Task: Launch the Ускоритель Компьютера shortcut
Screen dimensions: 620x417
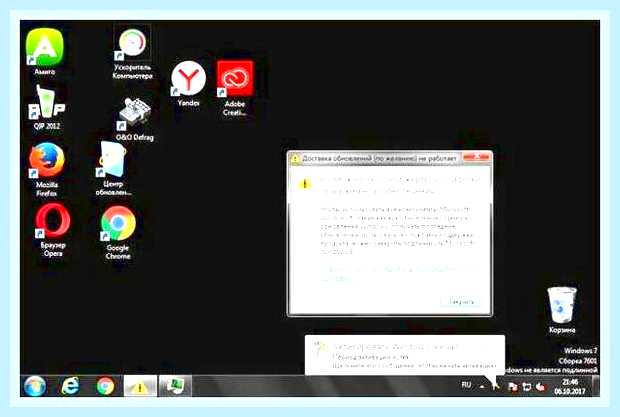Action: 132,52
